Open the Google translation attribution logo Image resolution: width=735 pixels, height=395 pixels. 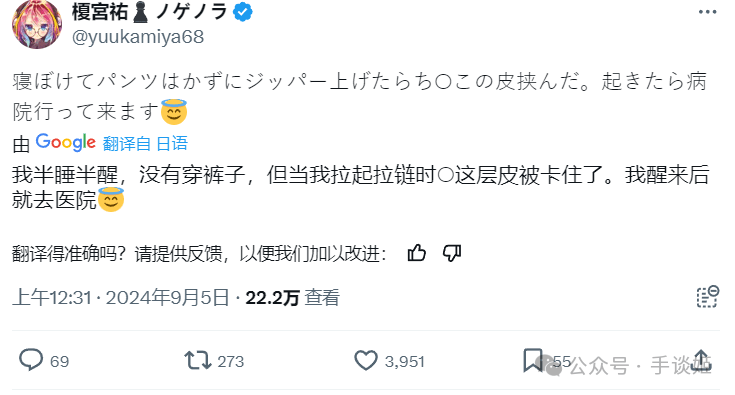(x=66, y=142)
